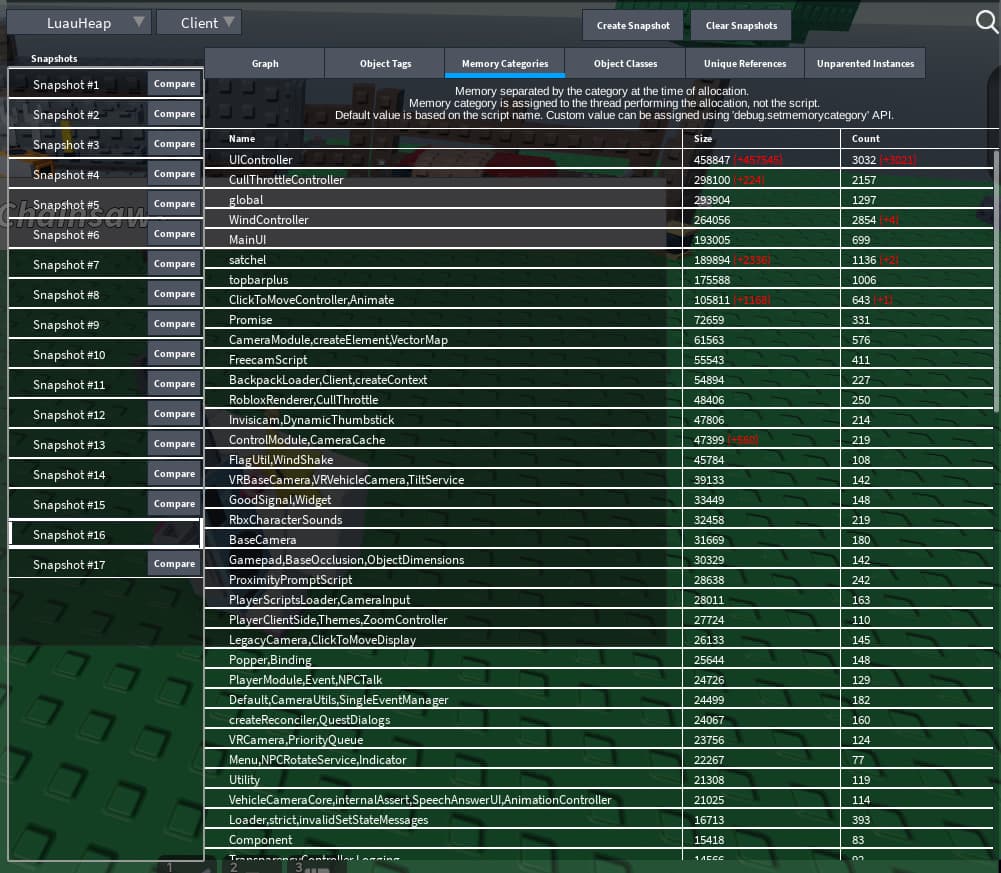Click count value 2157

(864, 180)
